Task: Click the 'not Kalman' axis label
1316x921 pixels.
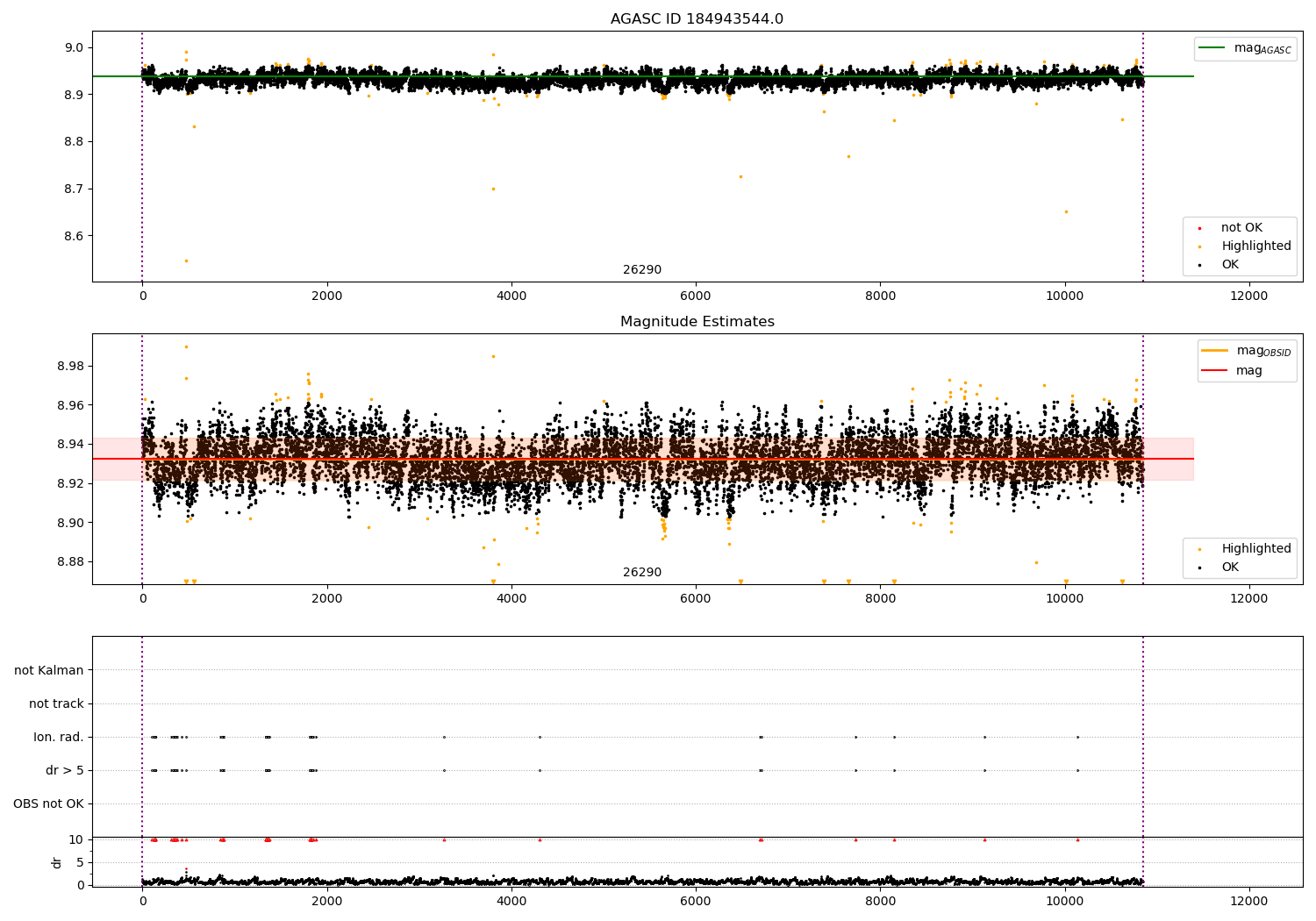Action: 49,670
